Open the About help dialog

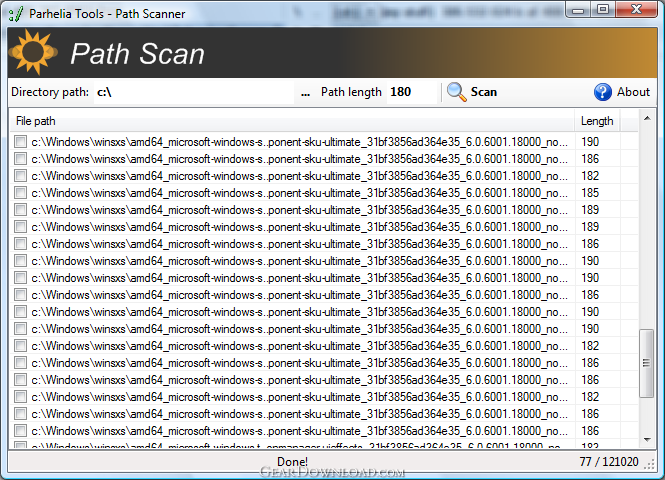622,92
